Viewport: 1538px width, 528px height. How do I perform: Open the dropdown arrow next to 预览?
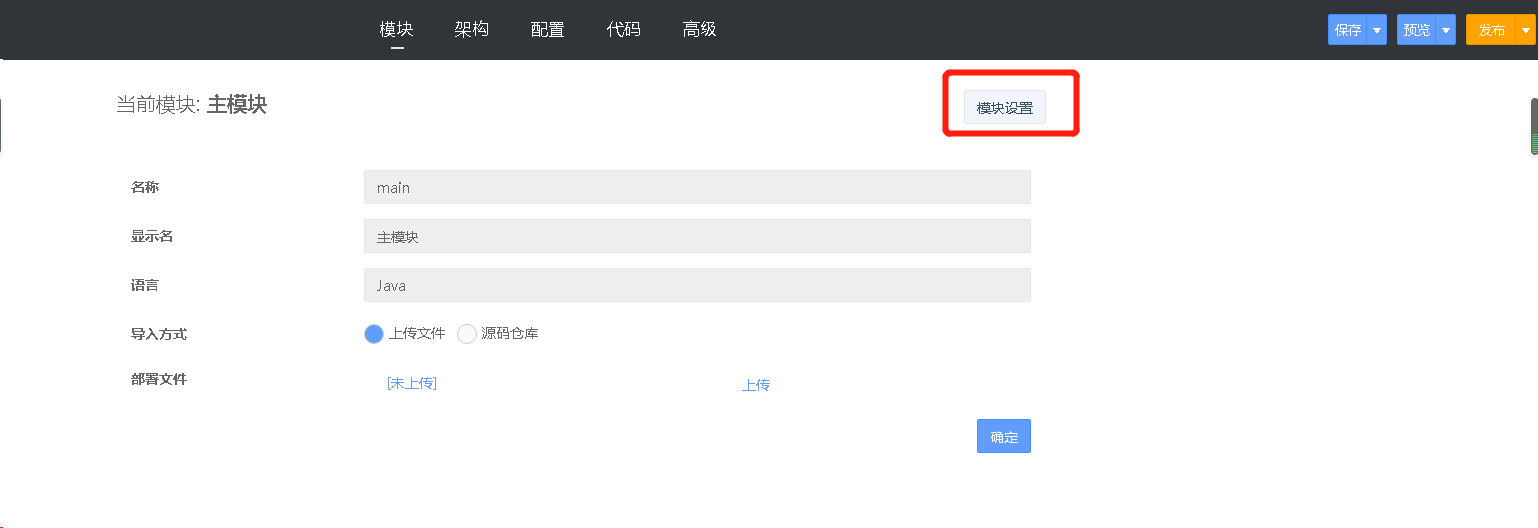pyautogui.click(x=1446, y=30)
